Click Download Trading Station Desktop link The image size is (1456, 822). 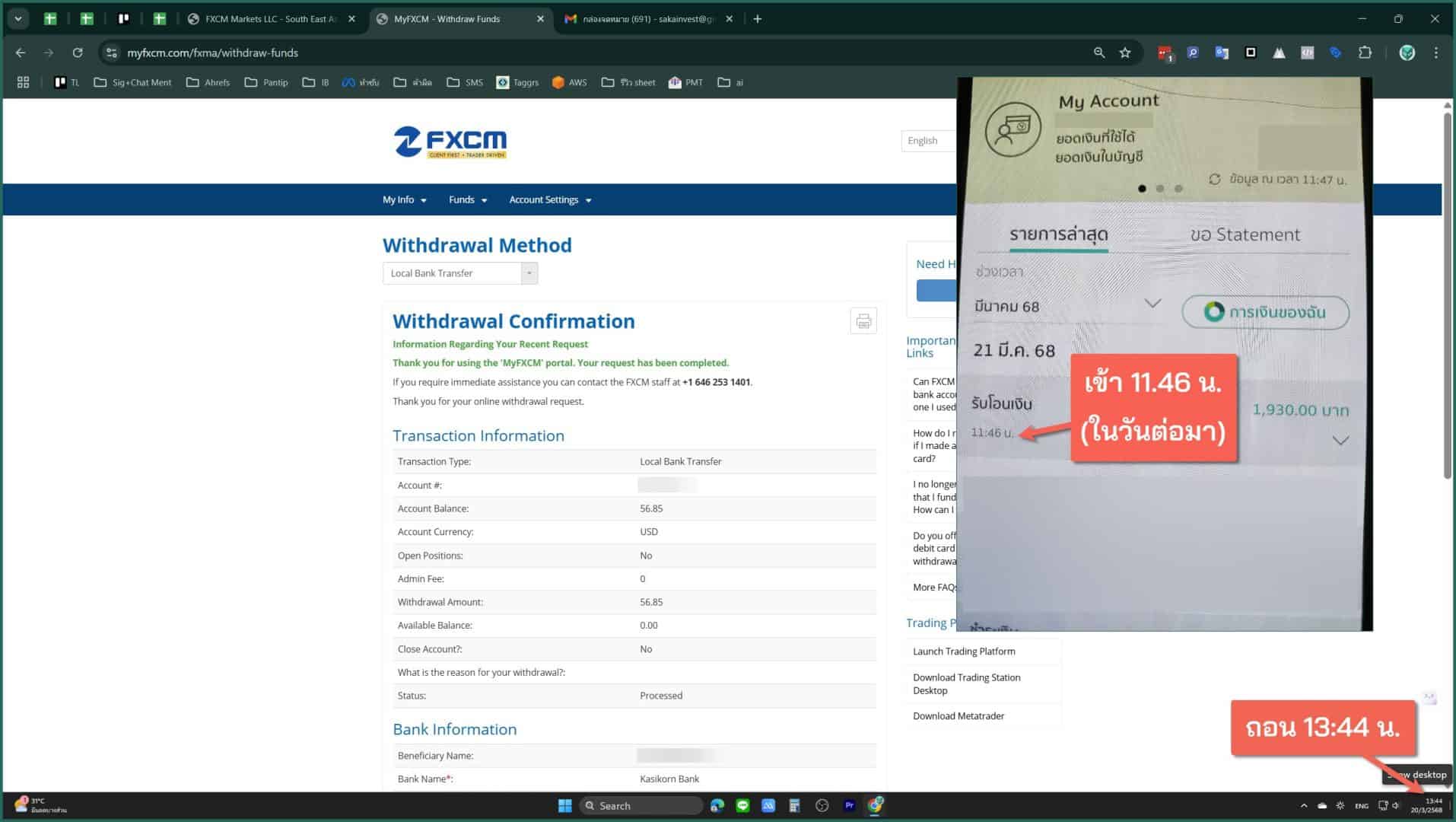(x=966, y=684)
